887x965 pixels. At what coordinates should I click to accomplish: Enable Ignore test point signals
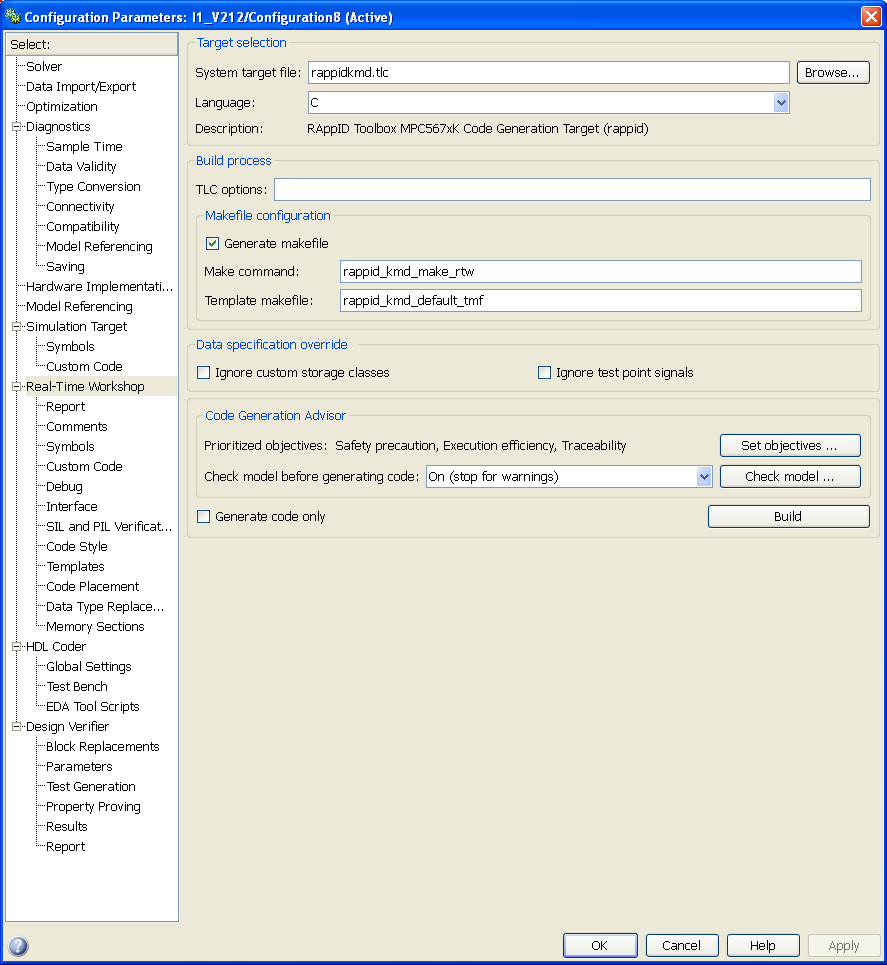[544, 372]
